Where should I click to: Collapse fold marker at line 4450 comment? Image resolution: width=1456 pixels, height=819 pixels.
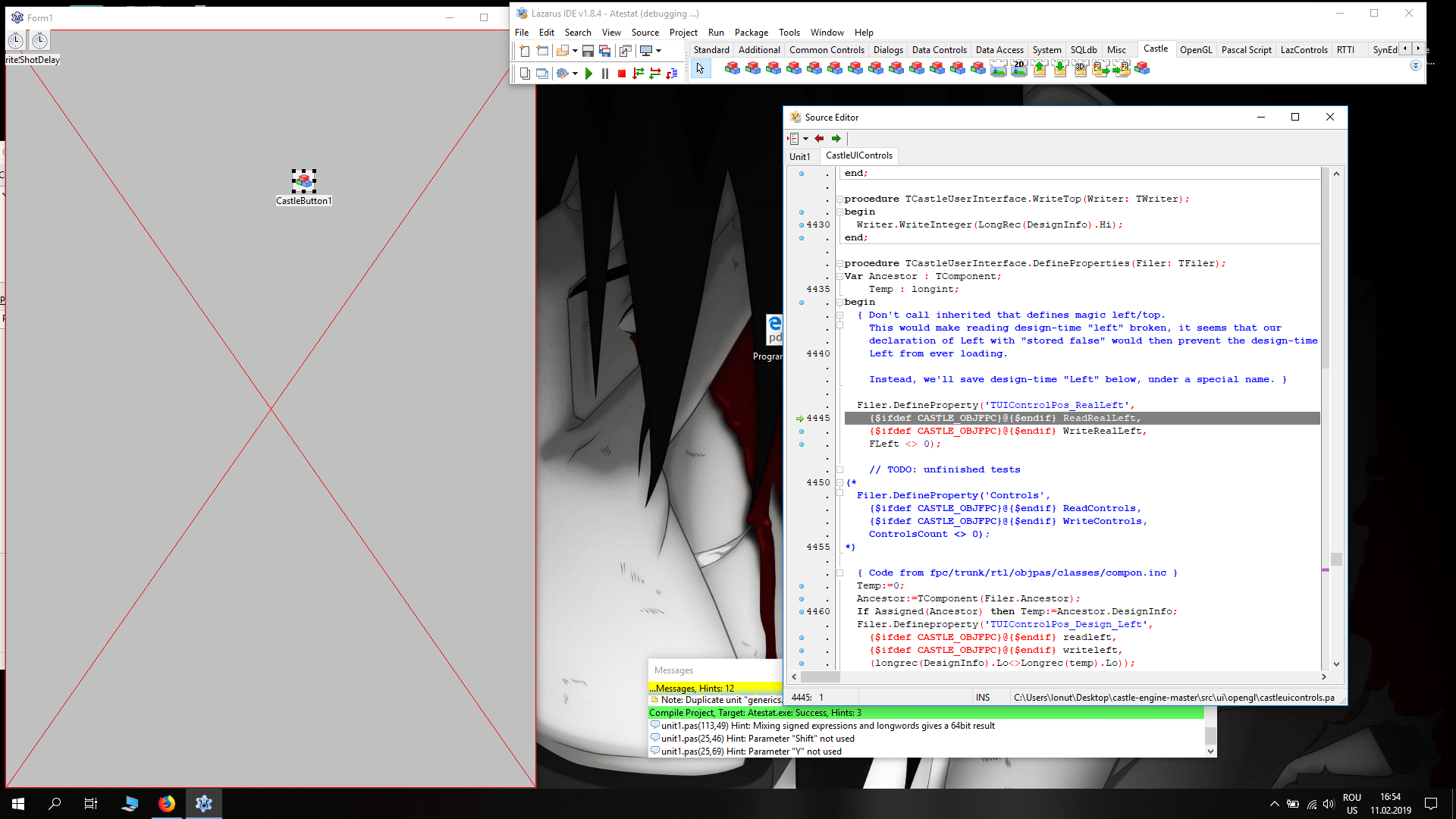[840, 483]
